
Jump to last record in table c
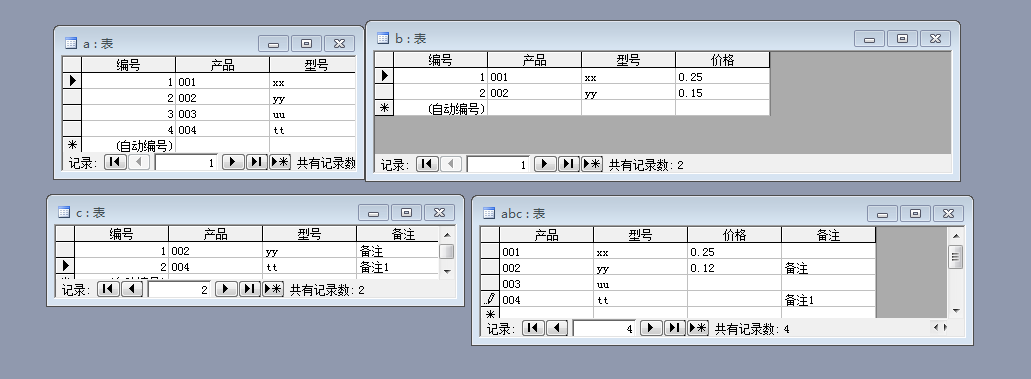pyautogui.click(x=249, y=289)
